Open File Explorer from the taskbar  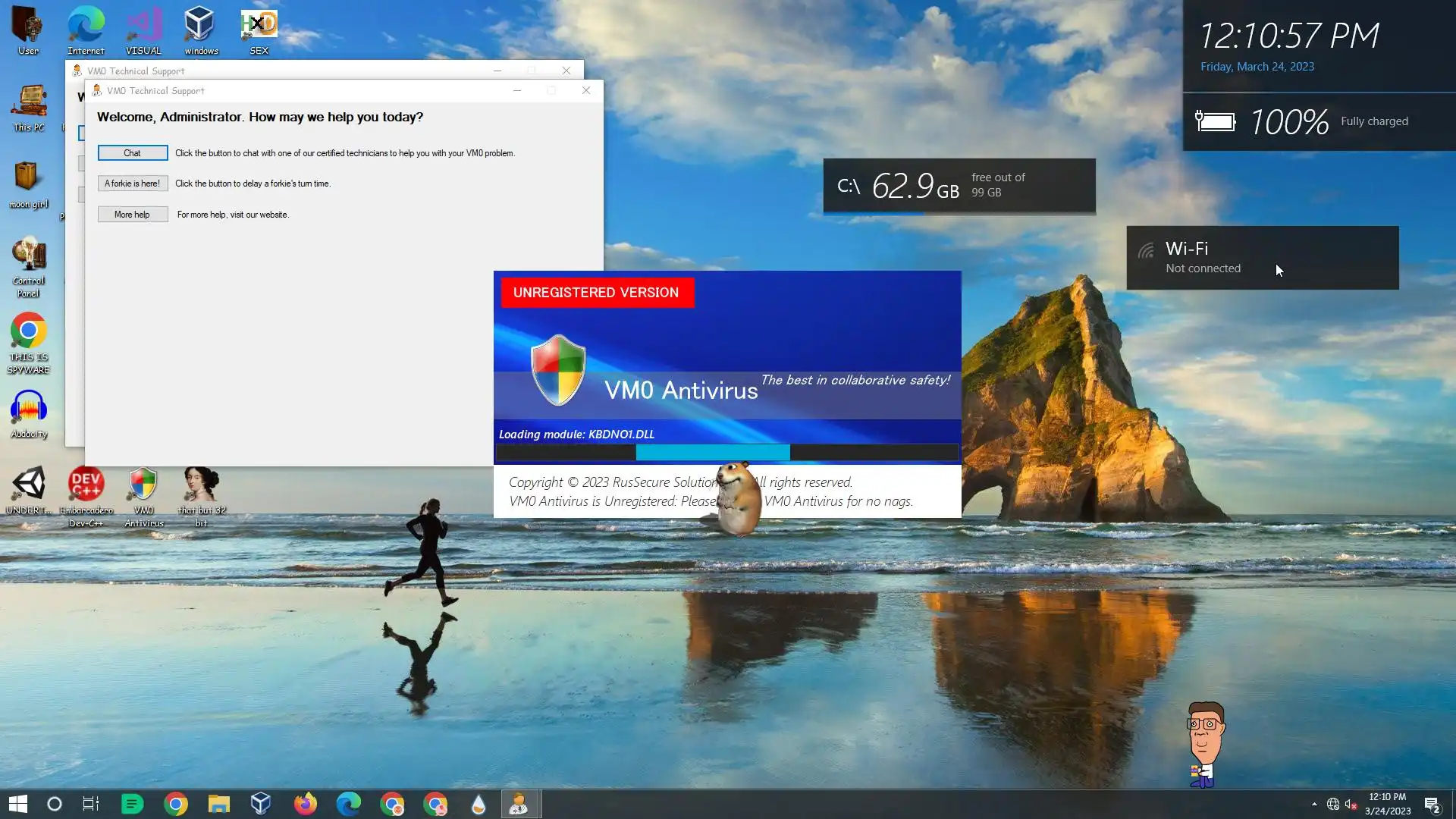tap(219, 804)
